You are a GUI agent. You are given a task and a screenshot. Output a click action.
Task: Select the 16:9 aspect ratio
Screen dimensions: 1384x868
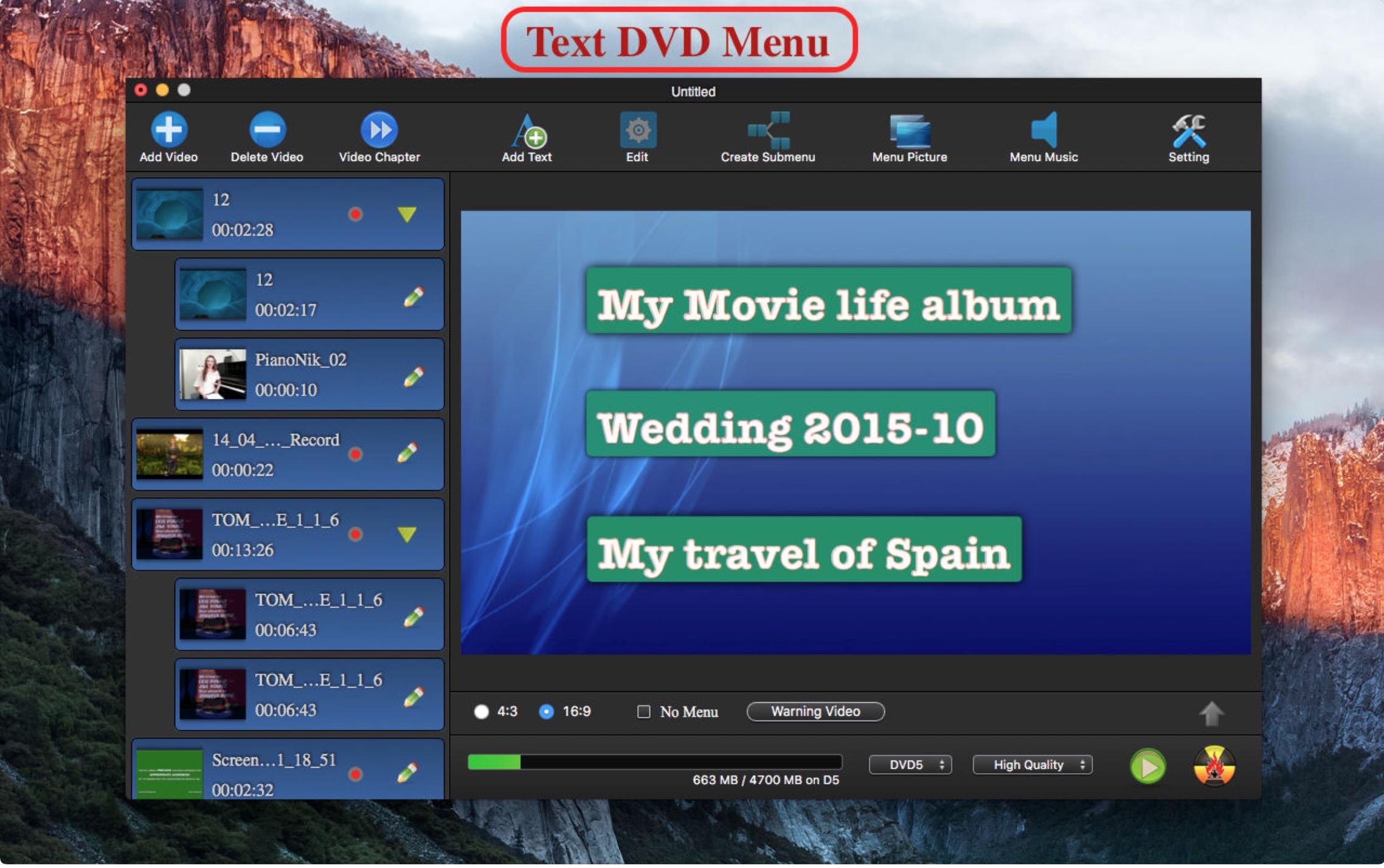point(547,712)
